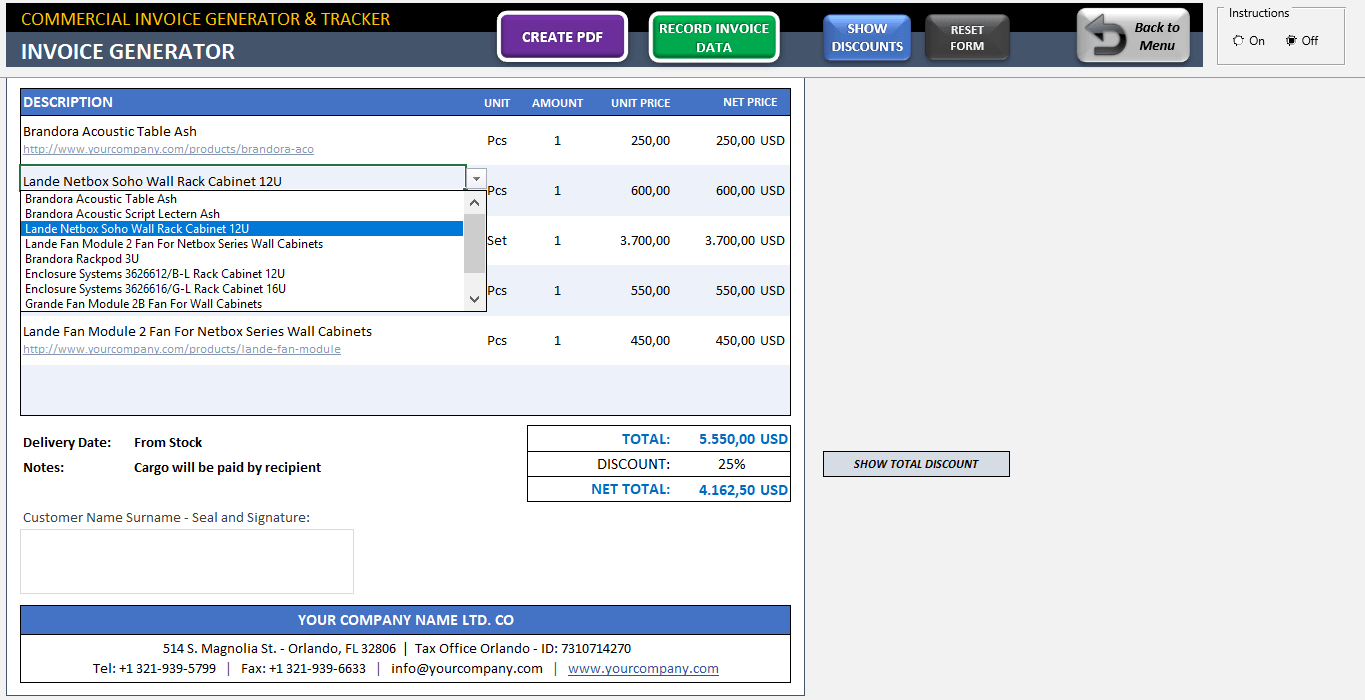This screenshot has width=1365, height=700.
Task: Select Instructions On radio button
Action: point(1239,41)
